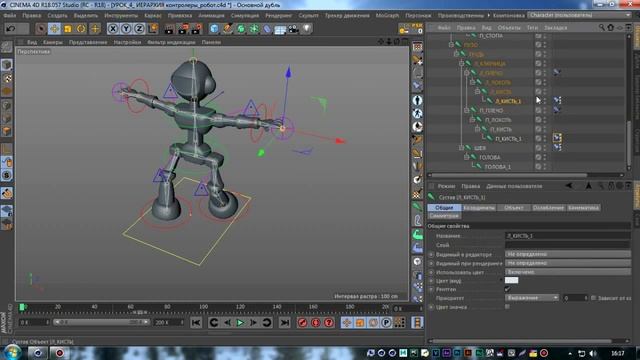Open the Windows Start button

13,353
